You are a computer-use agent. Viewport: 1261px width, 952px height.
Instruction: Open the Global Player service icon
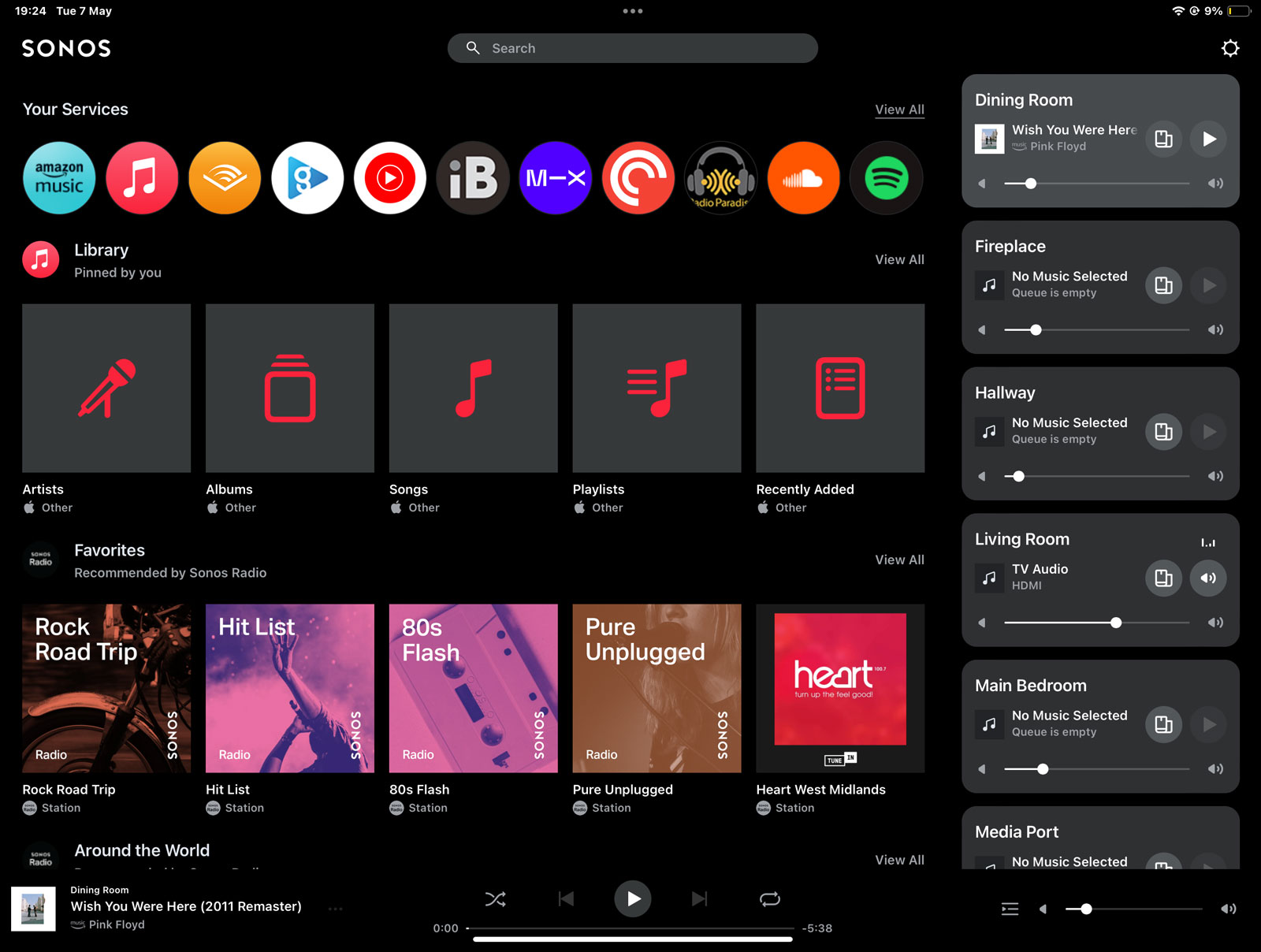pyautogui.click(x=307, y=178)
